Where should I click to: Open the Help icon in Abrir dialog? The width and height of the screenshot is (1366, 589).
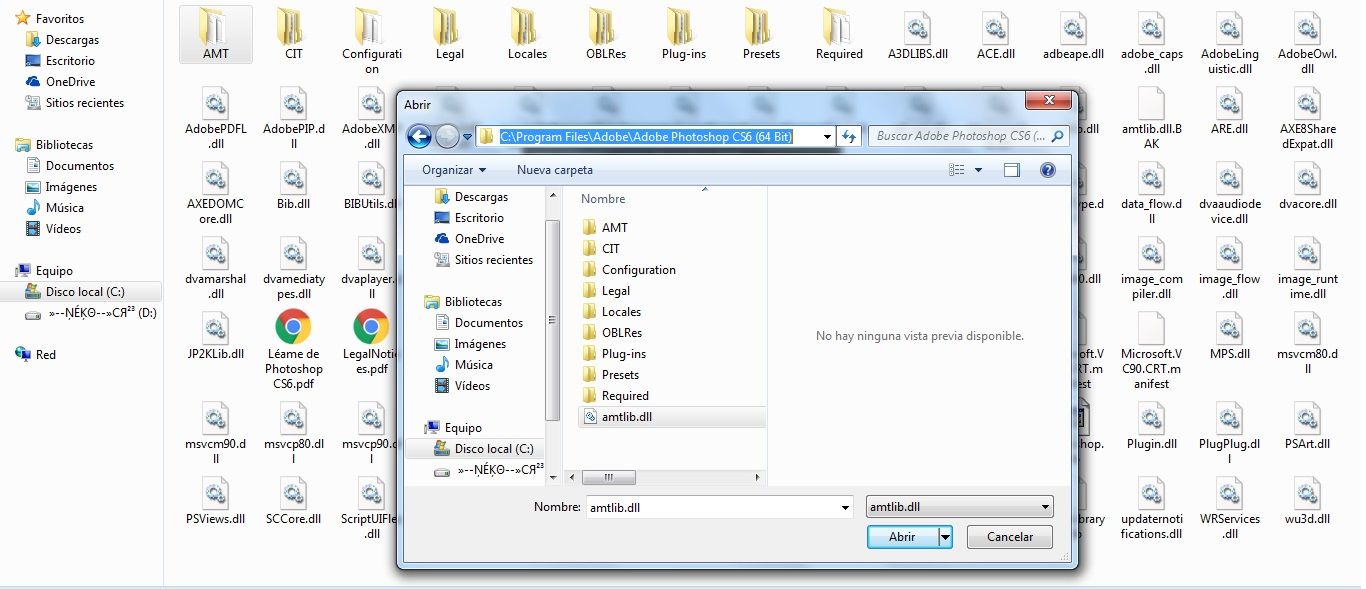click(x=1048, y=170)
